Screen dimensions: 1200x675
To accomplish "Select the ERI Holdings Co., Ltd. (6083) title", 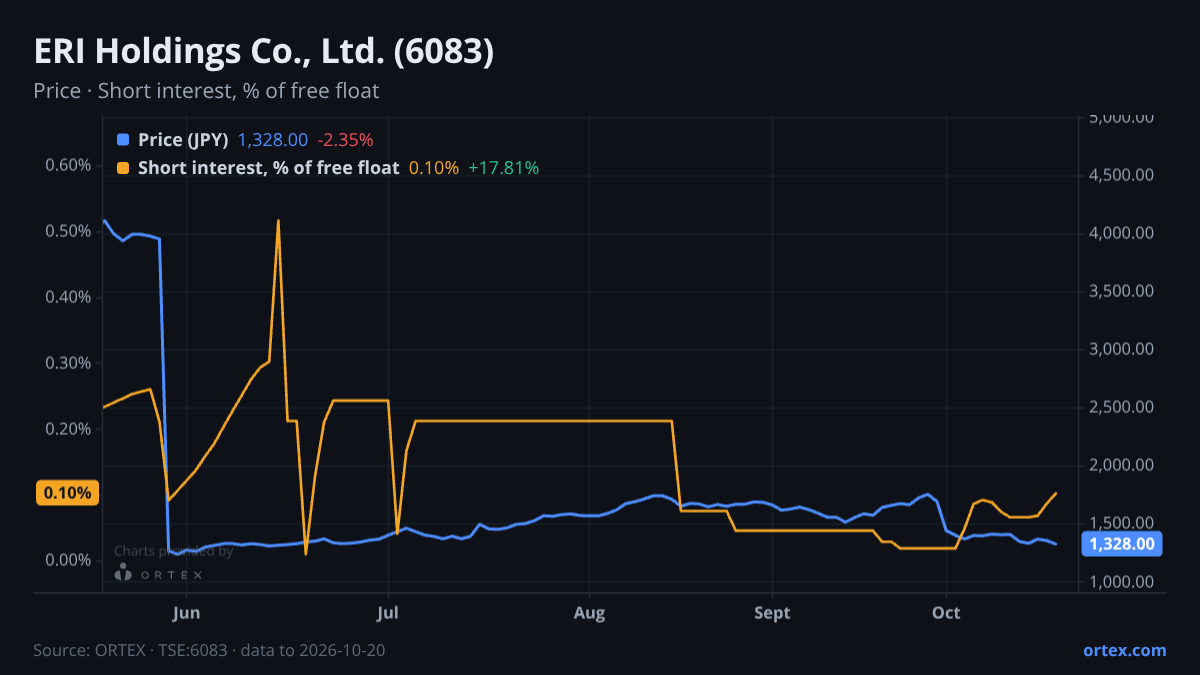I will (264, 52).
